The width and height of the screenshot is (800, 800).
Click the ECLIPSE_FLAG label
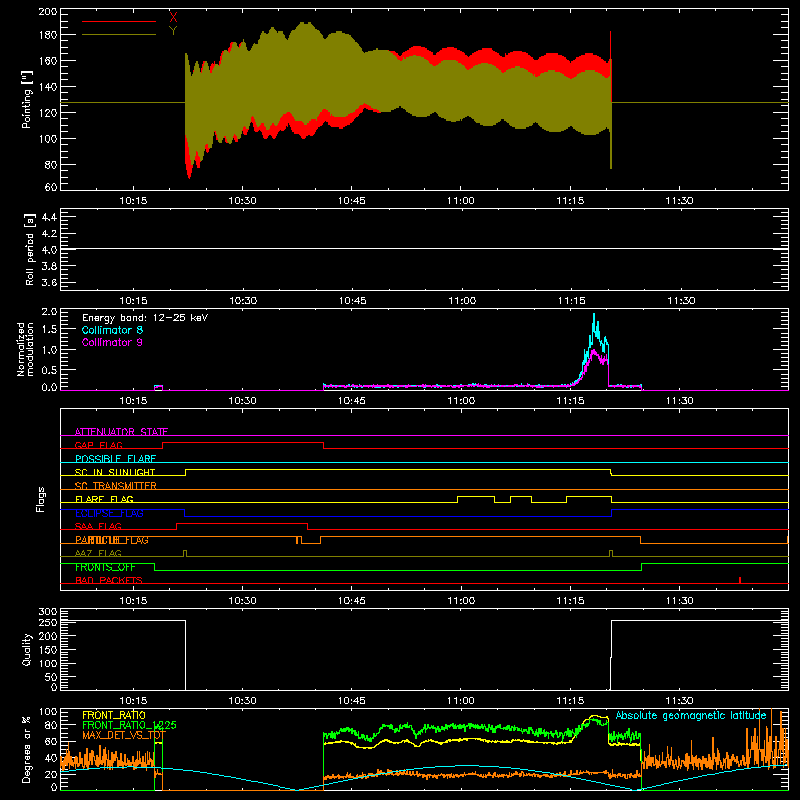click(x=109, y=513)
